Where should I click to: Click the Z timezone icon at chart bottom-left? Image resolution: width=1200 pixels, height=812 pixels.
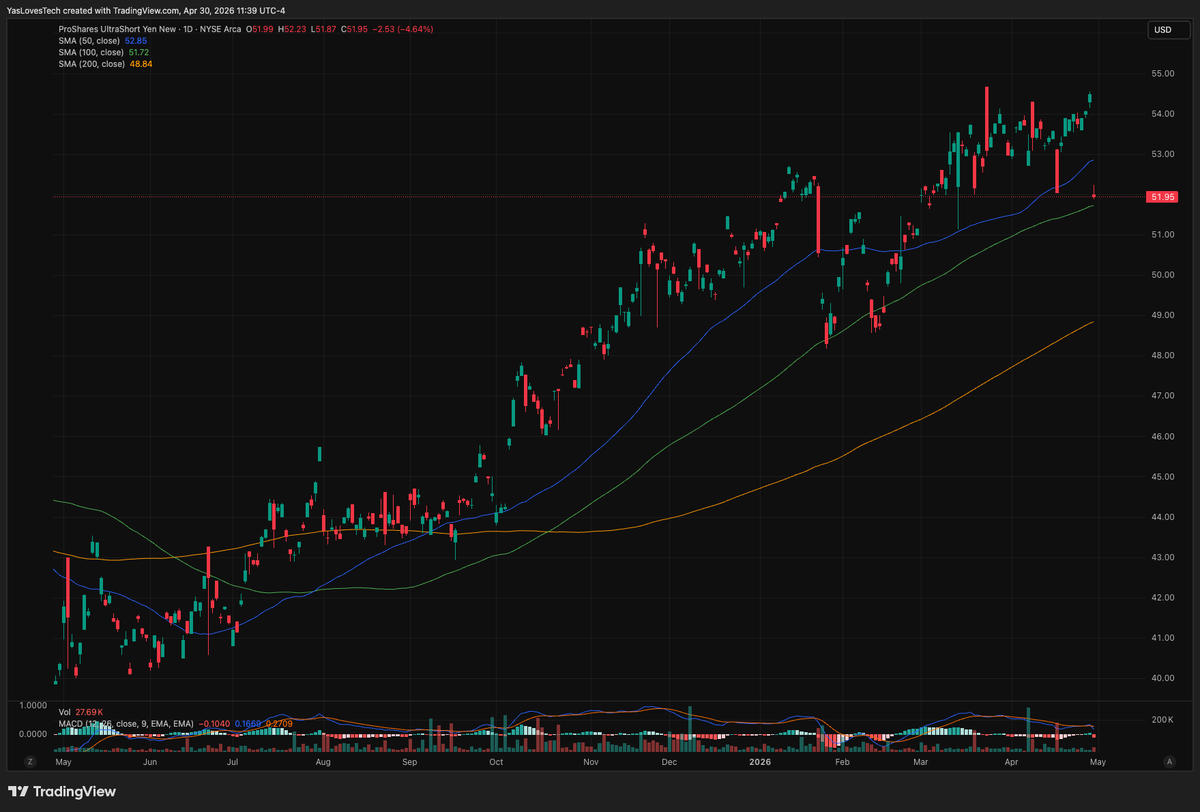[31, 762]
